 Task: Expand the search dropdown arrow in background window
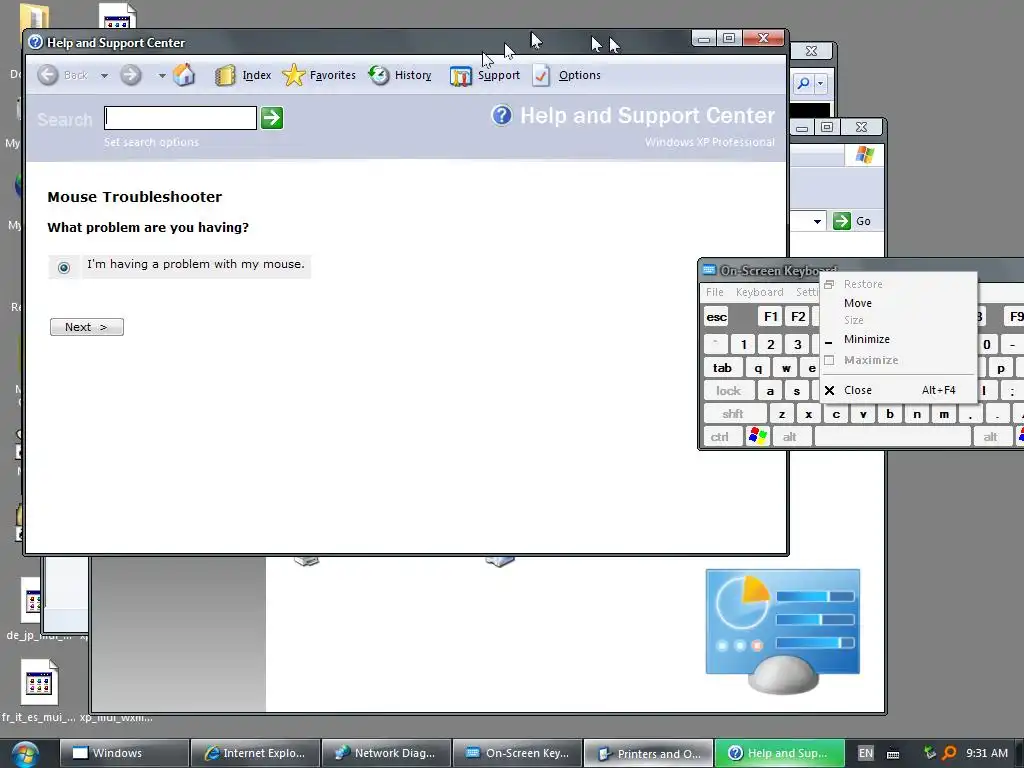click(x=820, y=84)
